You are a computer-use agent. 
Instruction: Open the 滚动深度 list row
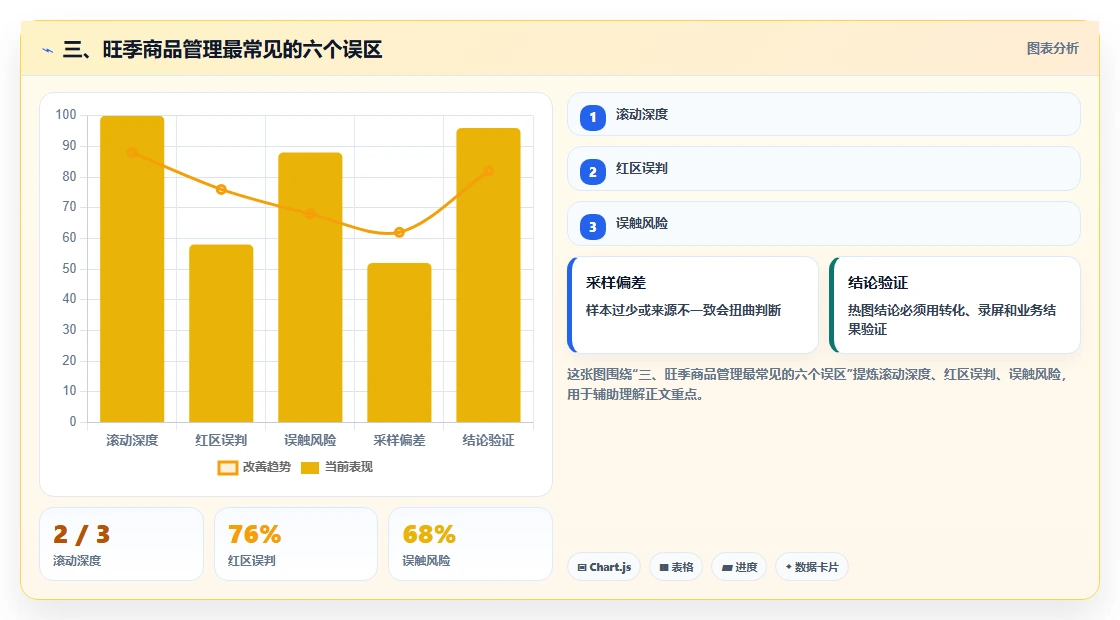(x=824, y=114)
